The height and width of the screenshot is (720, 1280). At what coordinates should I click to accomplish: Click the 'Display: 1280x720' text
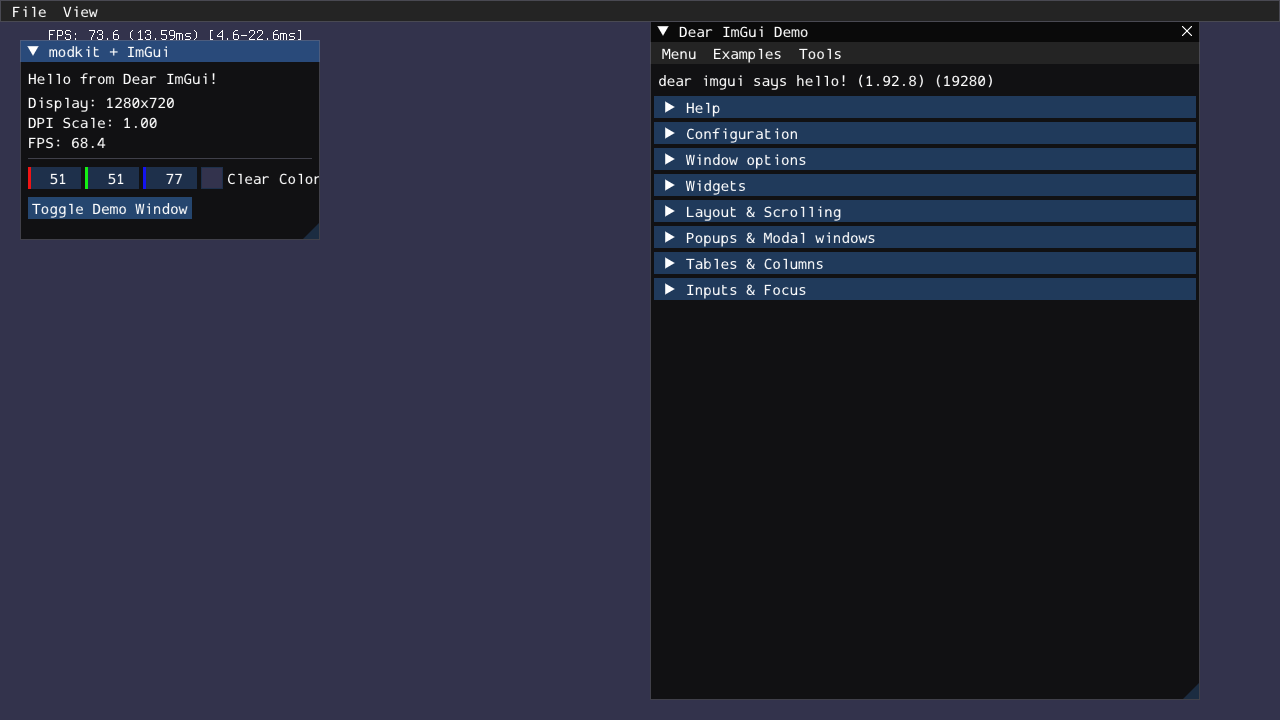101,103
